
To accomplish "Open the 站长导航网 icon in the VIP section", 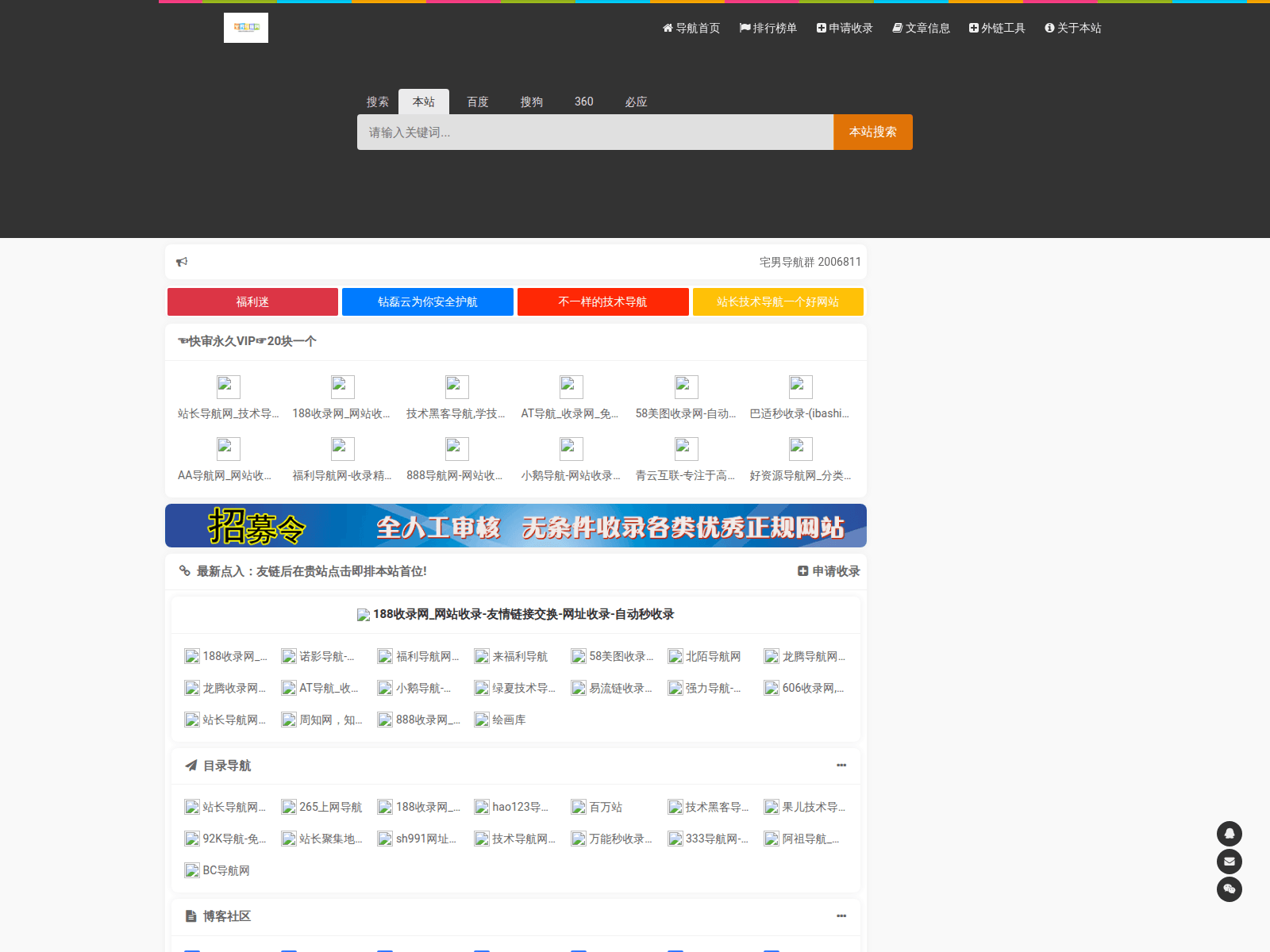I will click(x=228, y=387).
